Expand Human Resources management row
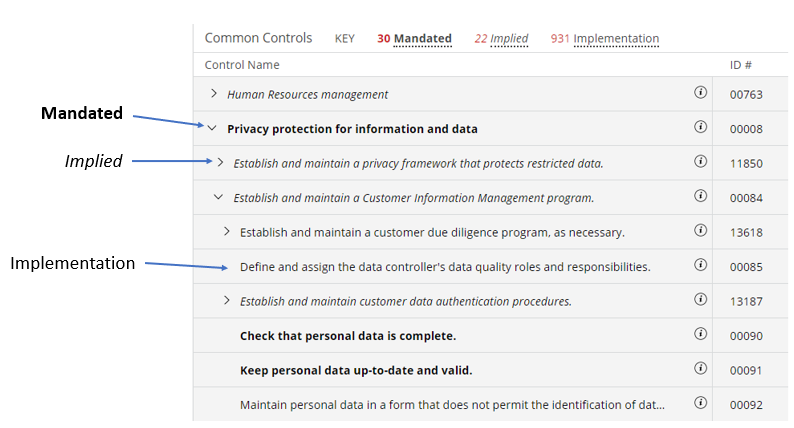794x428 pixels. pyautogui.click(x=213, y=94)
